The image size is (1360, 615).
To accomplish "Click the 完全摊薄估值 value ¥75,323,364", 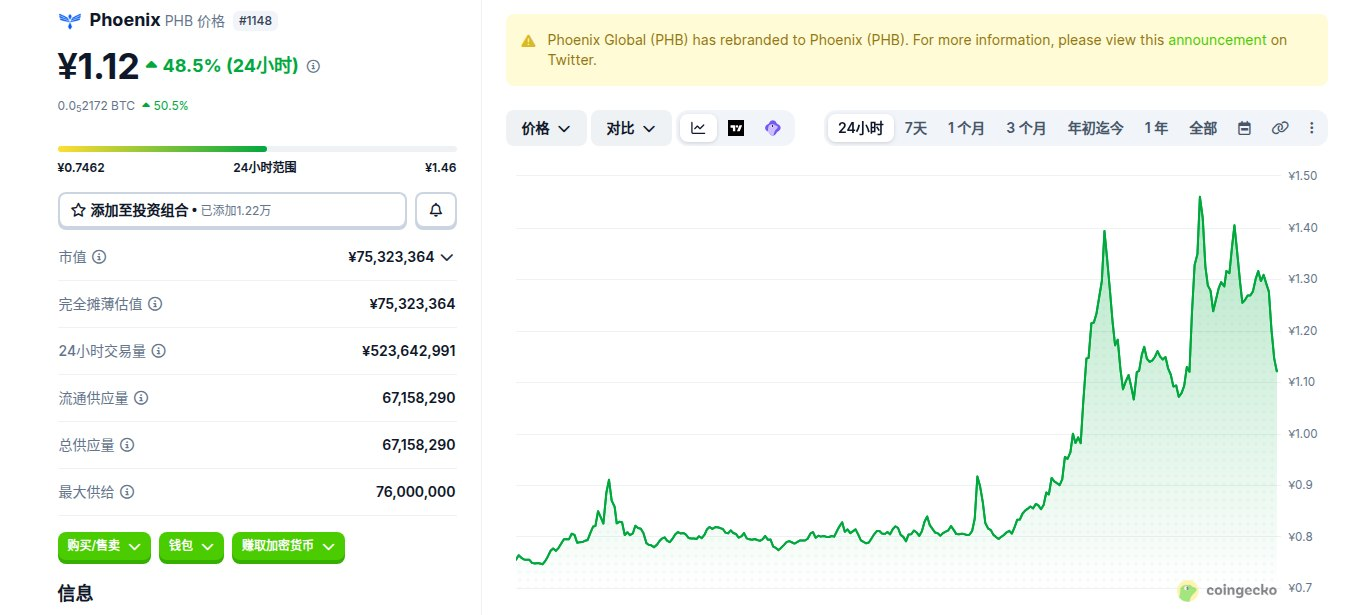I will click(412, 304).
